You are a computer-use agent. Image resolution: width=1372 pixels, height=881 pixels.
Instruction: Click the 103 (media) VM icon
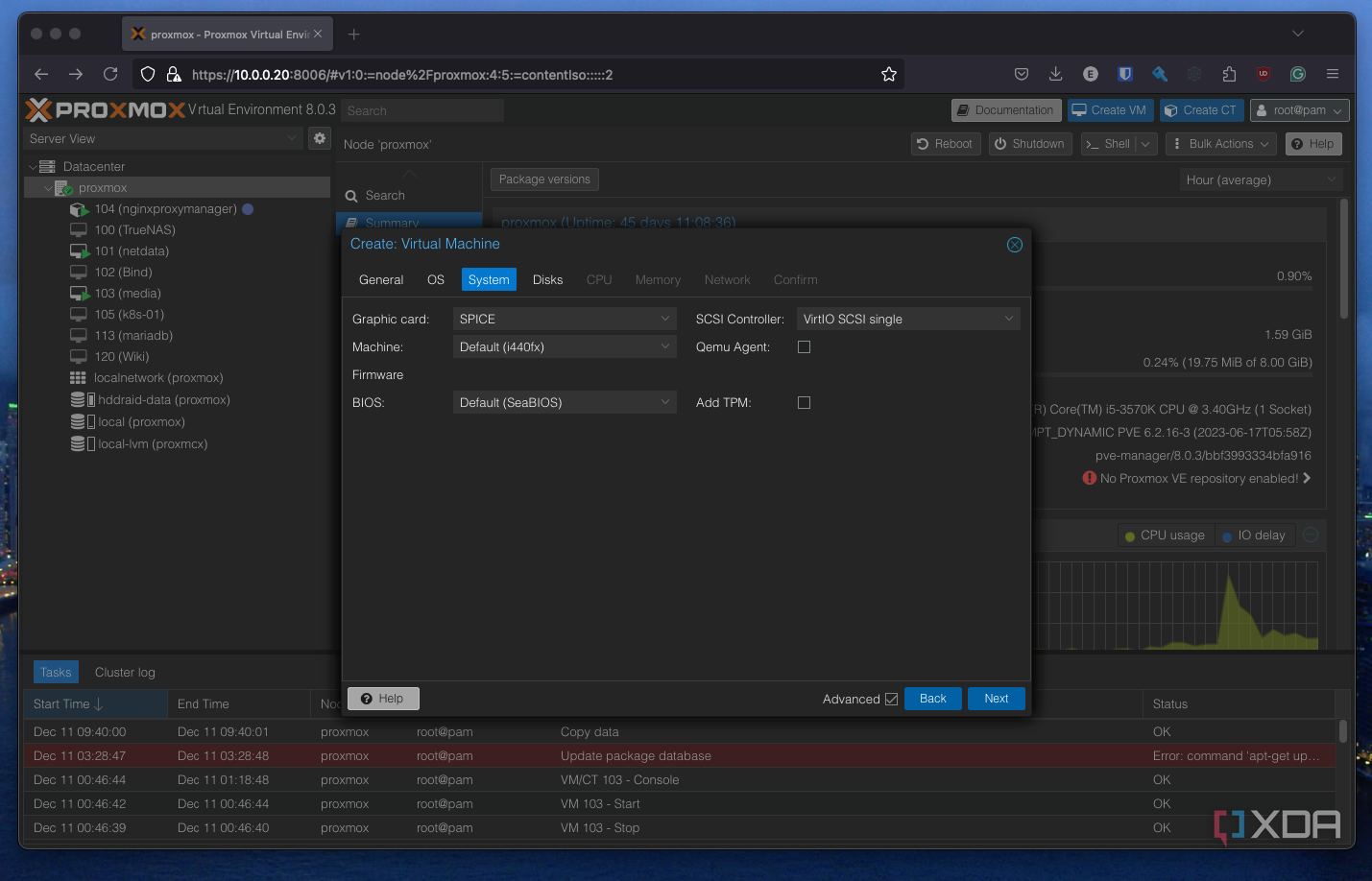[x=79, y=294]
